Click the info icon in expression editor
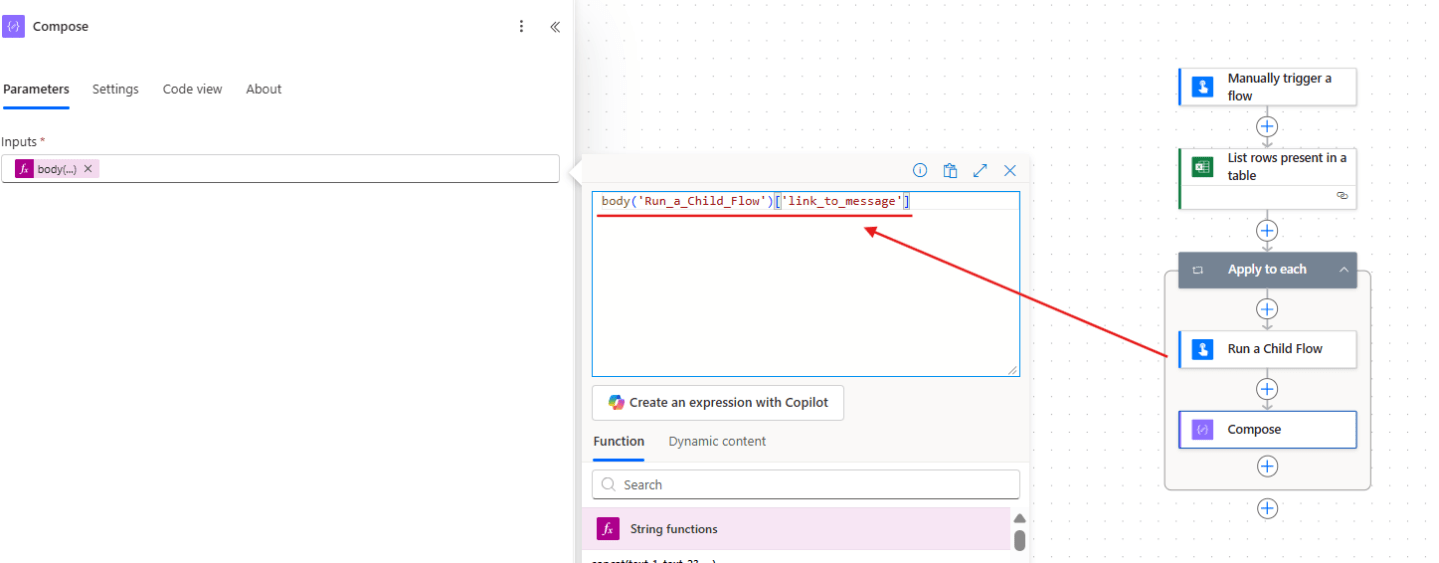Viewport: 1439px width, 563px height. 920,171
